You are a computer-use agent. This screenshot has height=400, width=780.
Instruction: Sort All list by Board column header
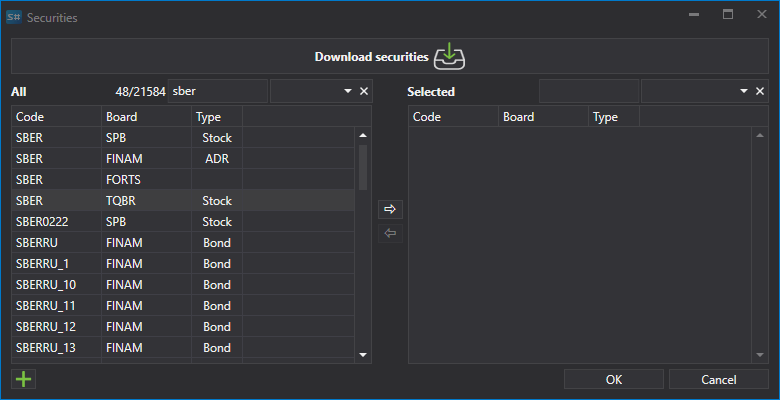[146, 116]
